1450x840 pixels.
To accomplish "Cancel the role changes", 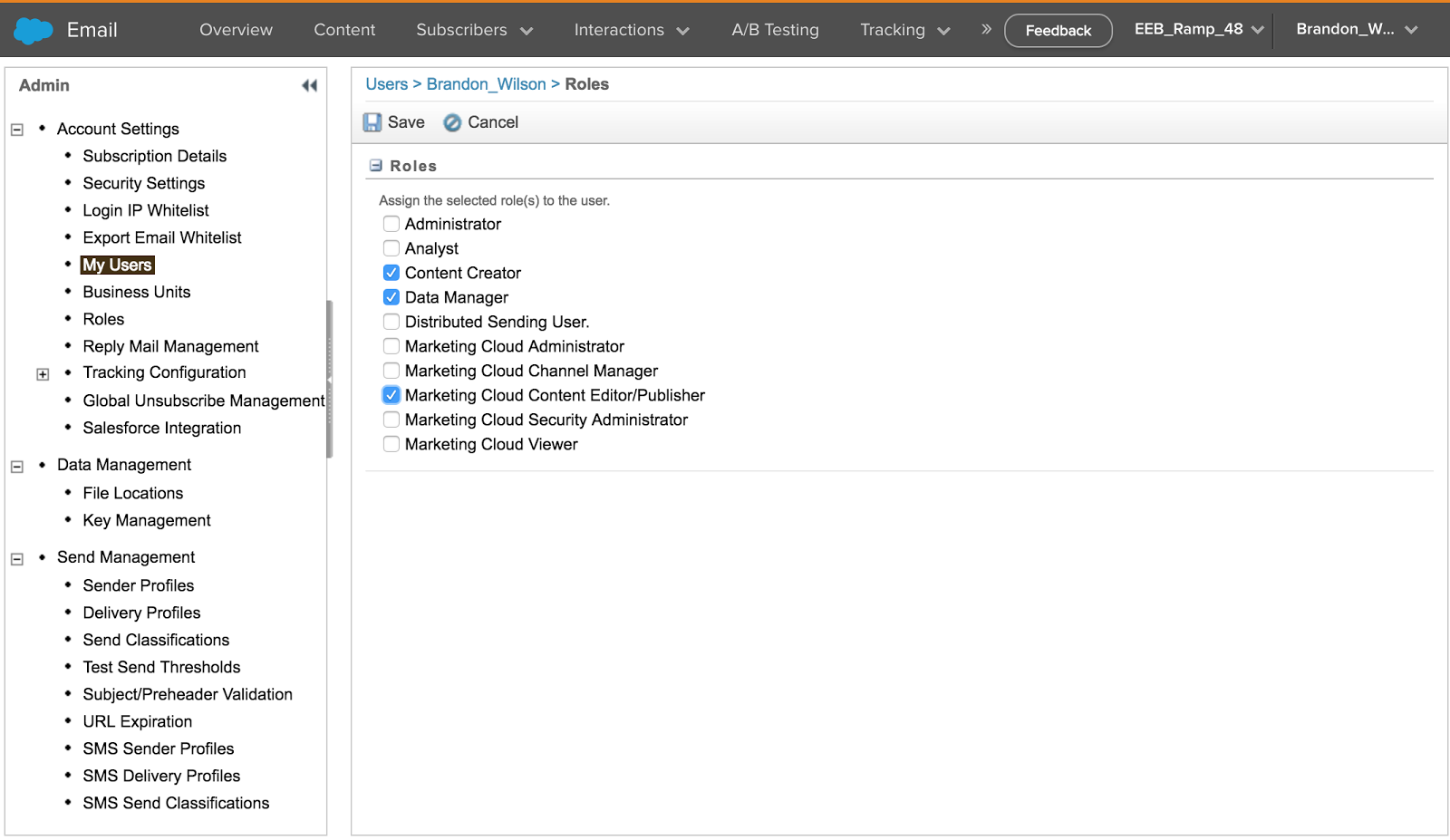I will point(481,122).
